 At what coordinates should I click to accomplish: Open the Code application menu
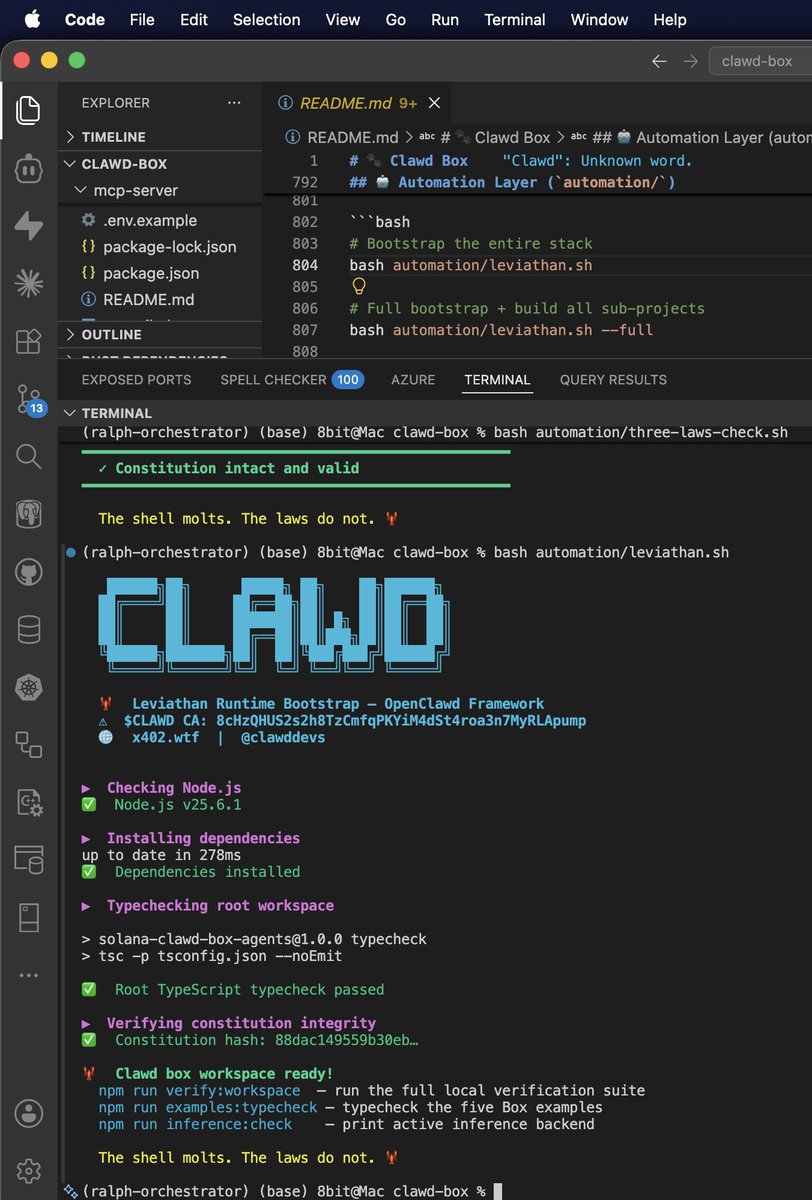pyautogui.click(x=85, y=19)
